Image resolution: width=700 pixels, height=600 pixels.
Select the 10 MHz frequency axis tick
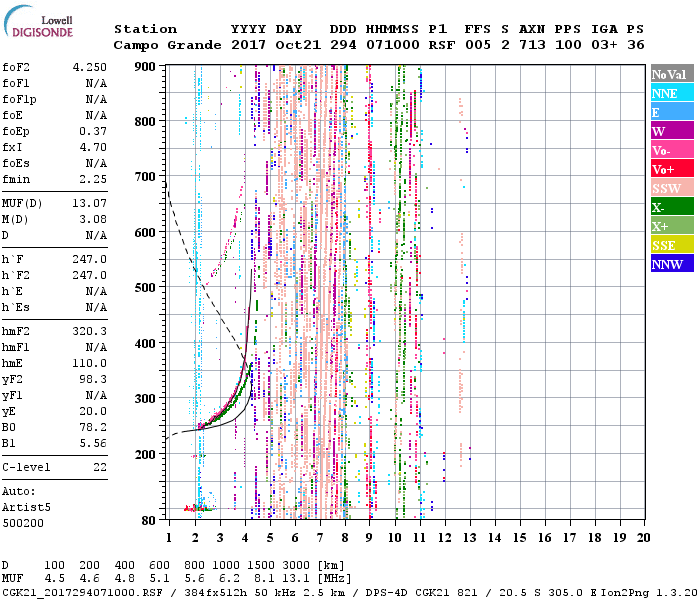coord(396,538)
